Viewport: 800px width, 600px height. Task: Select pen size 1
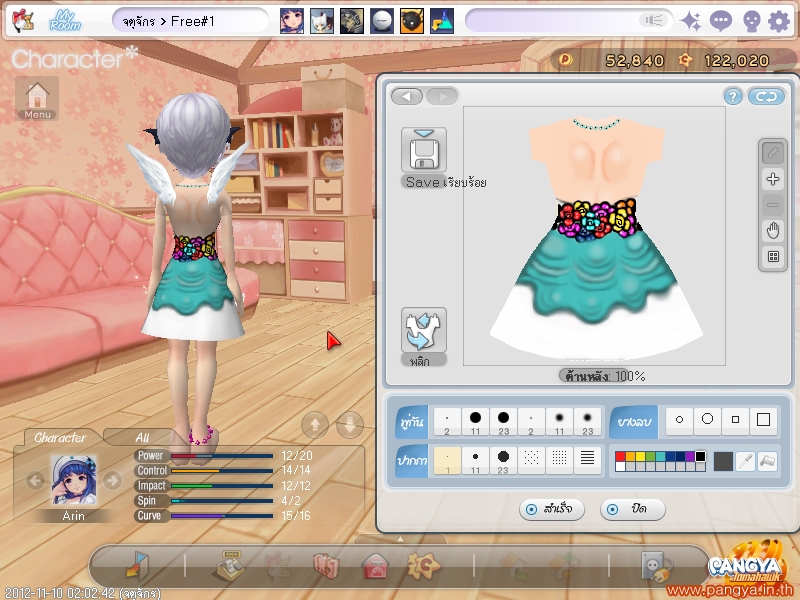(x=447, y=460)
